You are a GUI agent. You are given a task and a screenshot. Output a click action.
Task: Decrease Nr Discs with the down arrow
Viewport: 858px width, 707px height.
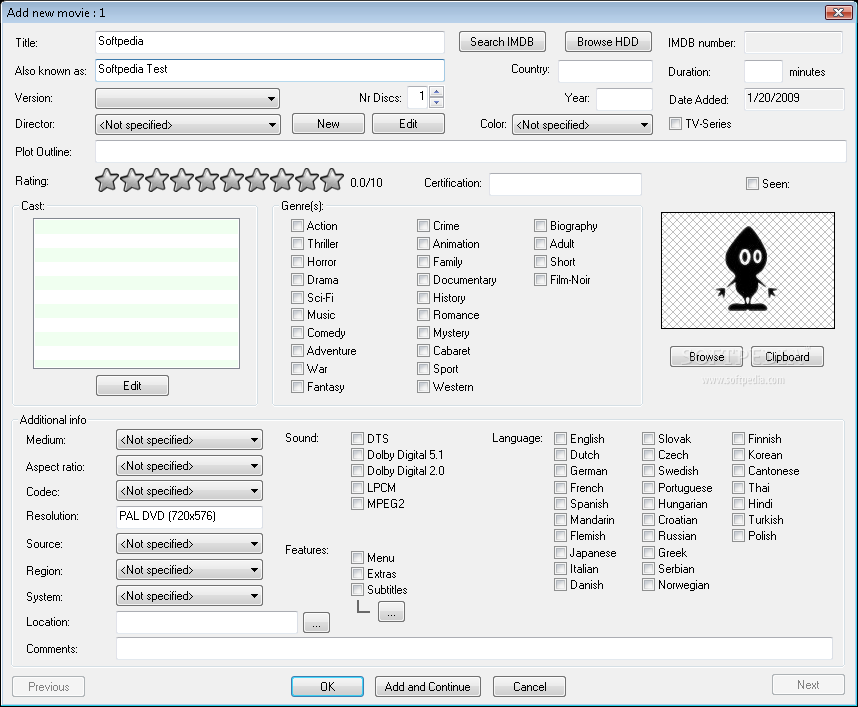pos(436,102)
